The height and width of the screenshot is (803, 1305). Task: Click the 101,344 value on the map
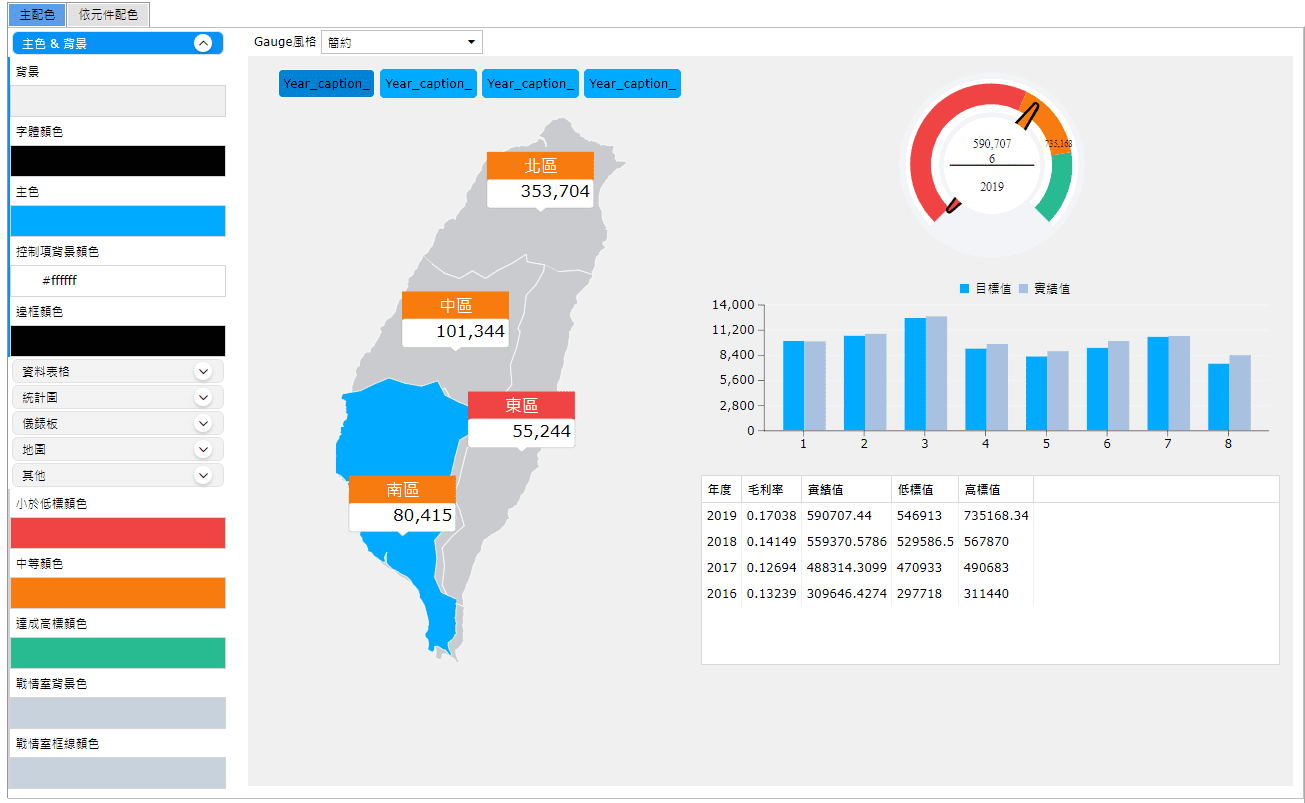point(470,332)
